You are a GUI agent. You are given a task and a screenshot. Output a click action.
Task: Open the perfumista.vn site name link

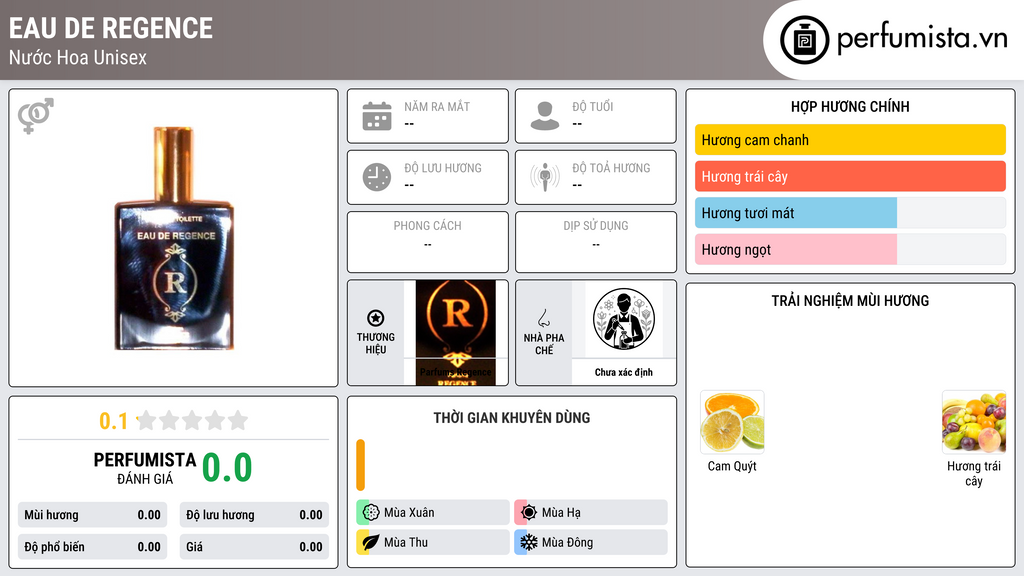(922, 38)
